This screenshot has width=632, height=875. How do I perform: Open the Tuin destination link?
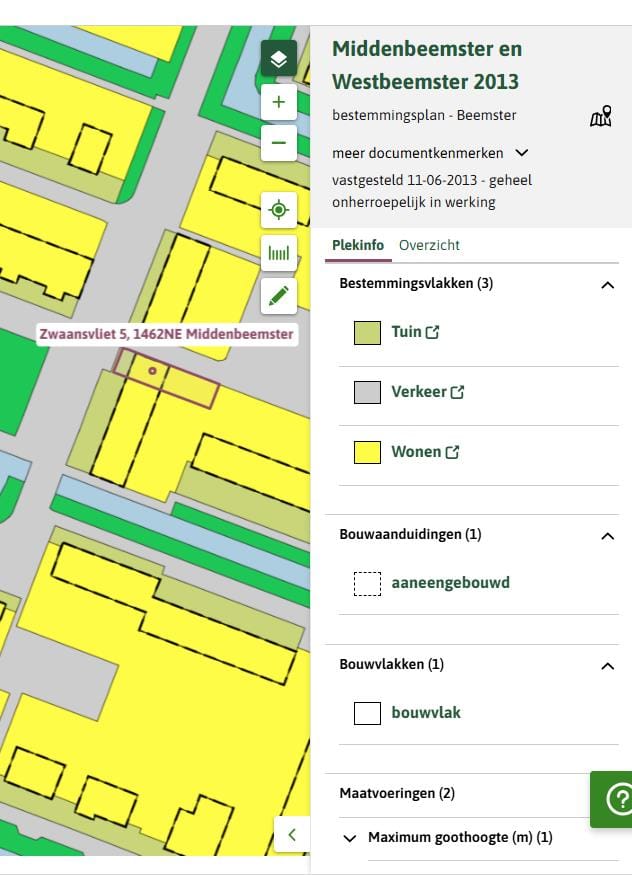[x=415, y=332]
